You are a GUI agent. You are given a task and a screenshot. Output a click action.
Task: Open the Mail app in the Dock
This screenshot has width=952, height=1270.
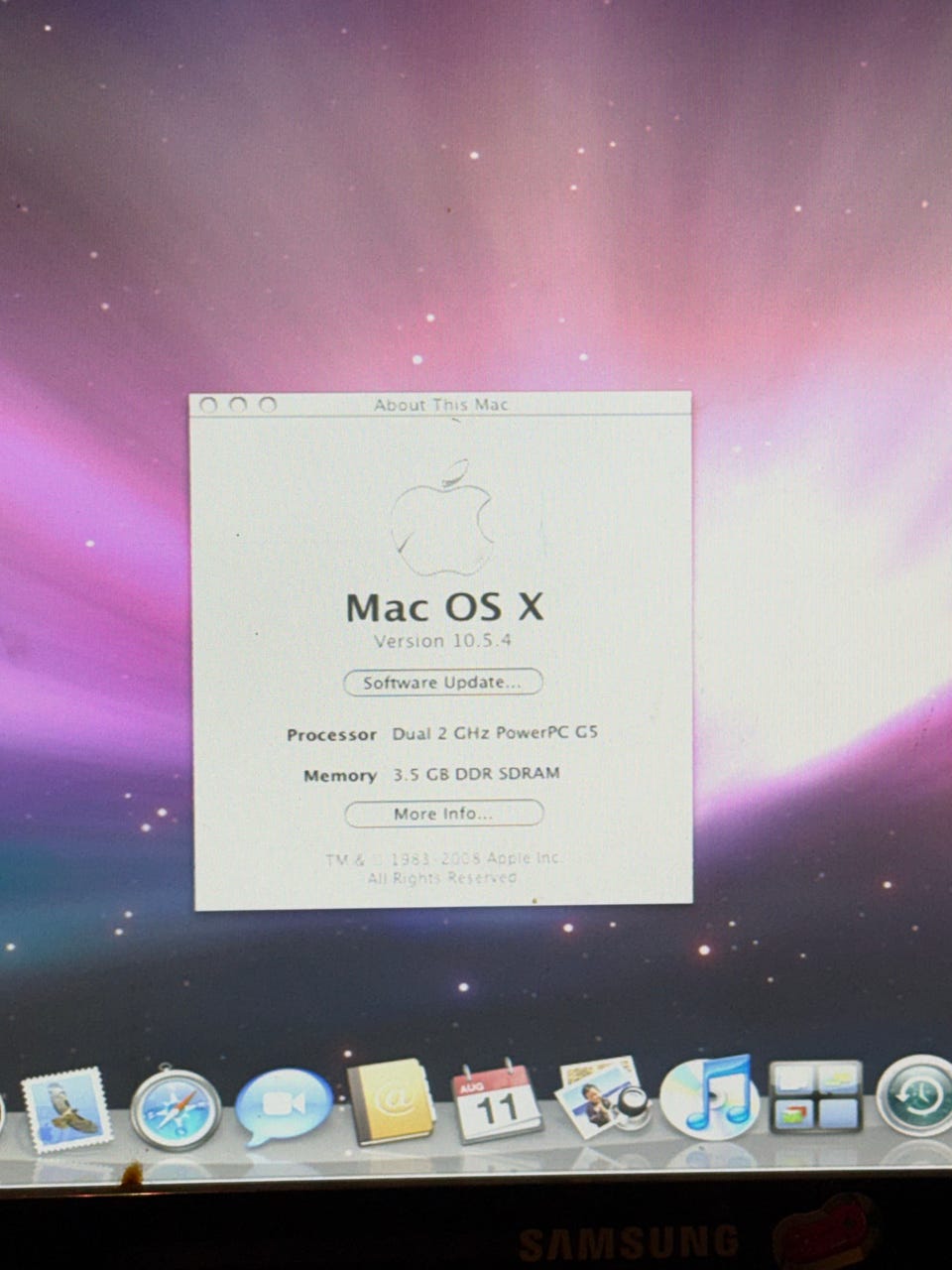(66, 1109)
